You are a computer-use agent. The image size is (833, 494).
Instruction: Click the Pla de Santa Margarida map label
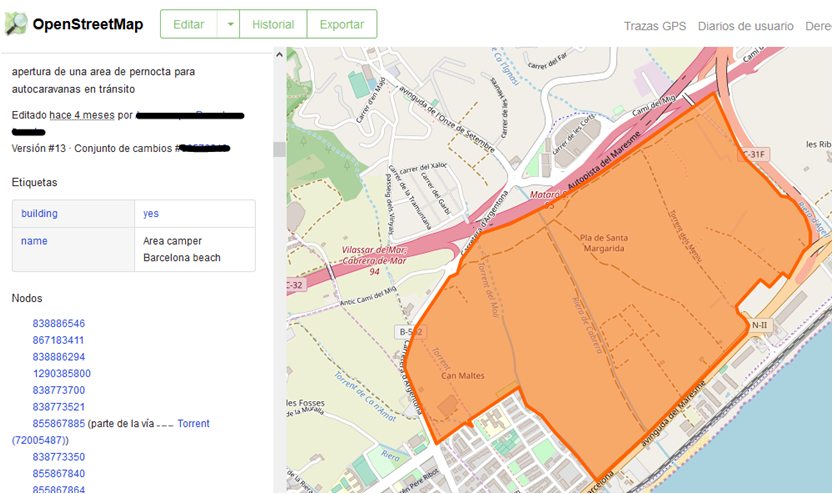(604, 243)
